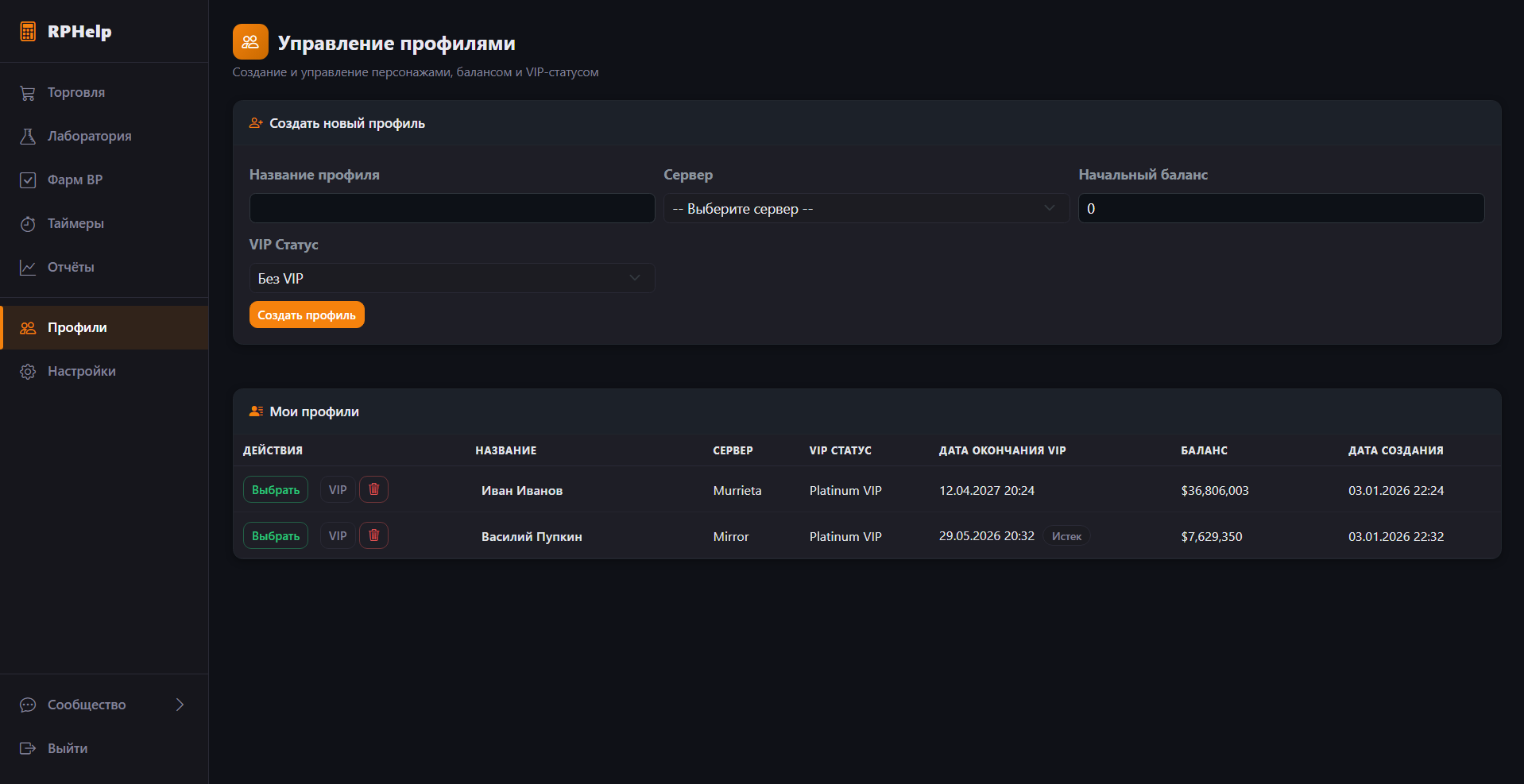Switch to the Таймеры section

click(x=104, y=224)
